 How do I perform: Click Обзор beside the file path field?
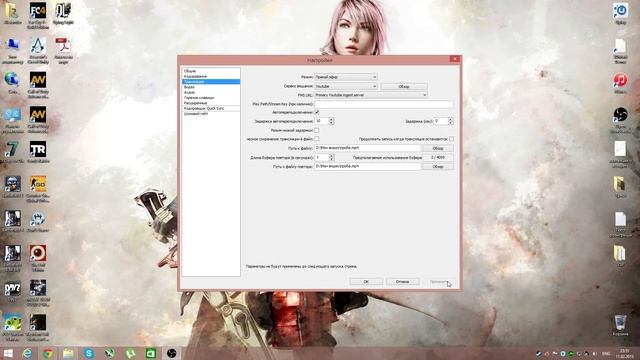tap(438, 148)
